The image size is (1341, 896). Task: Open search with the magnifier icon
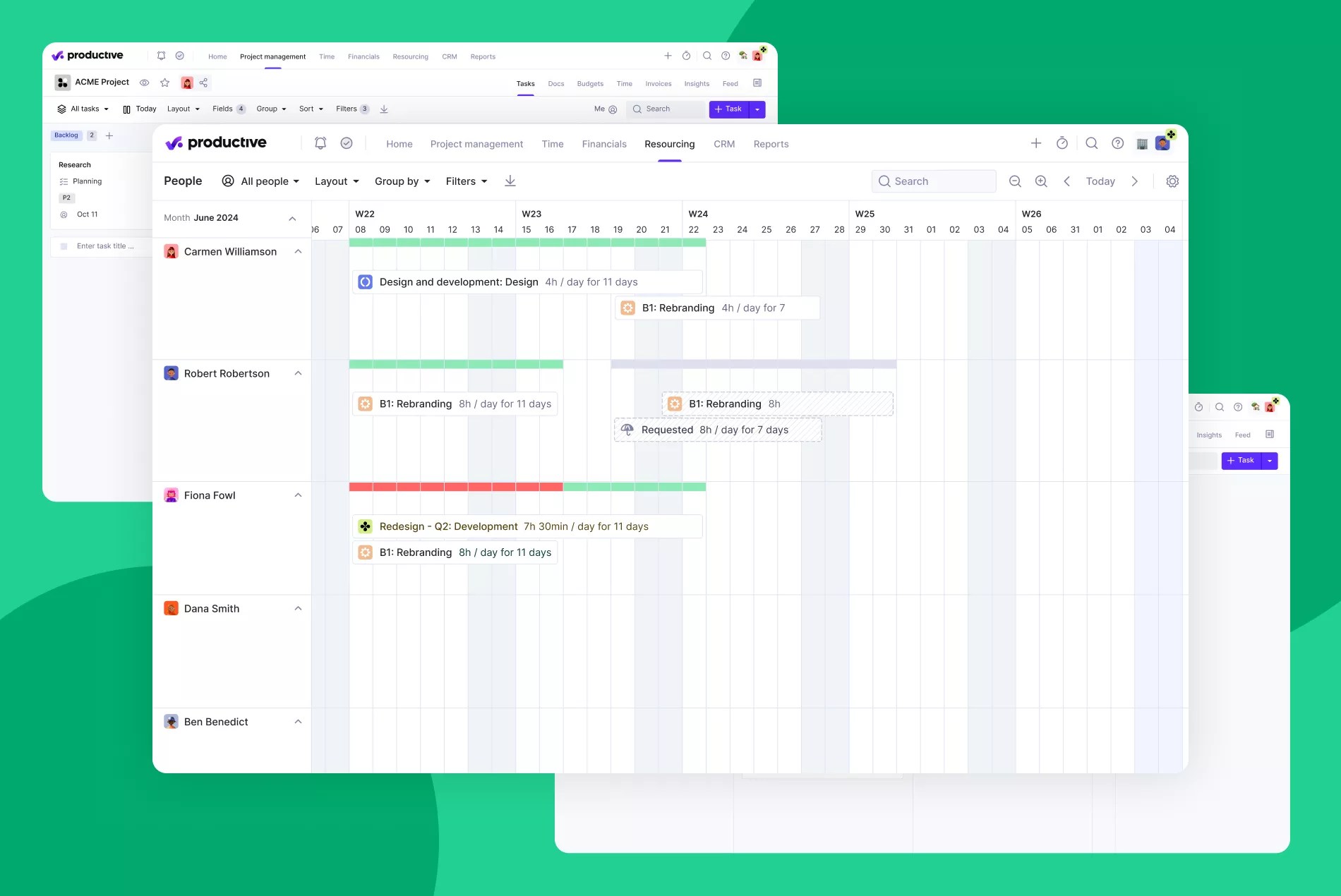pyautogui.click(x=1091, y=143)
